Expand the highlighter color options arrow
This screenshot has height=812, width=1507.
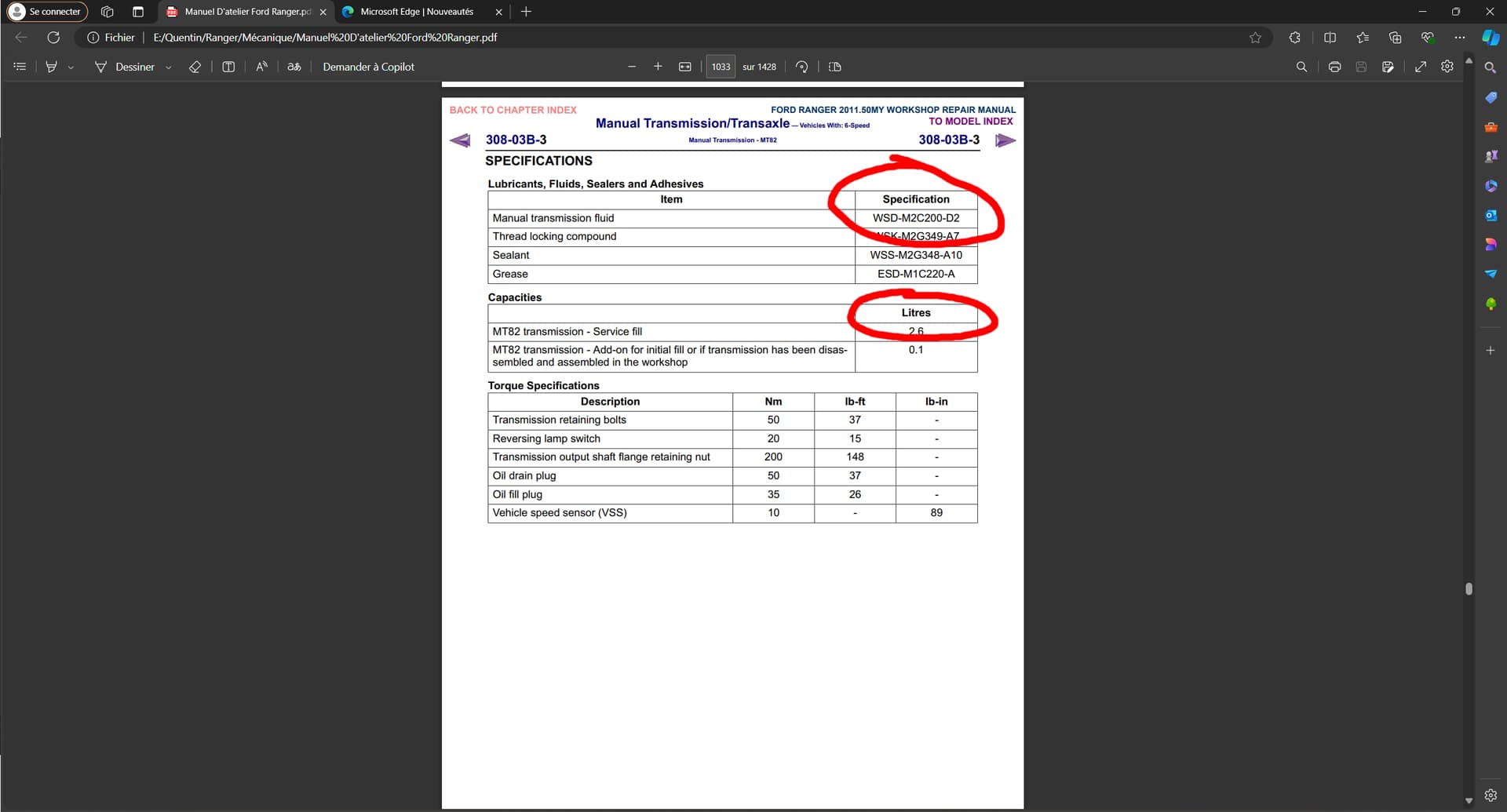pyautogui.click(x=71, y=67)
